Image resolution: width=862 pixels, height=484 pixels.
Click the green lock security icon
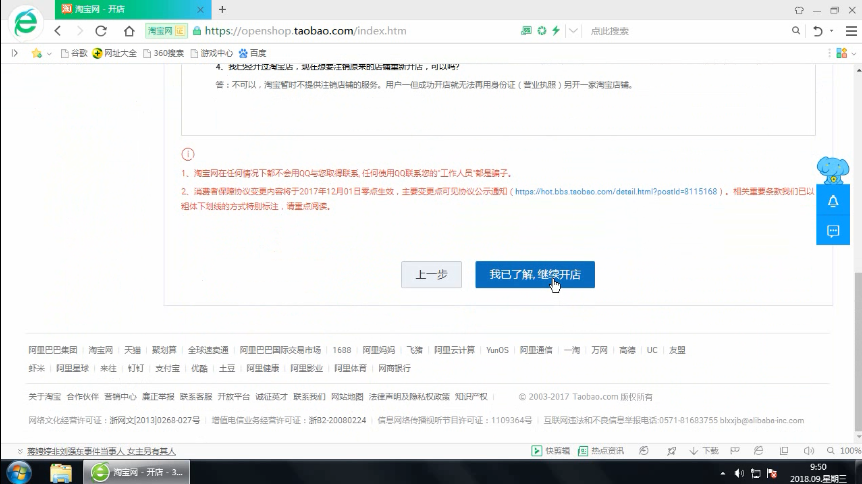(197, 31)
